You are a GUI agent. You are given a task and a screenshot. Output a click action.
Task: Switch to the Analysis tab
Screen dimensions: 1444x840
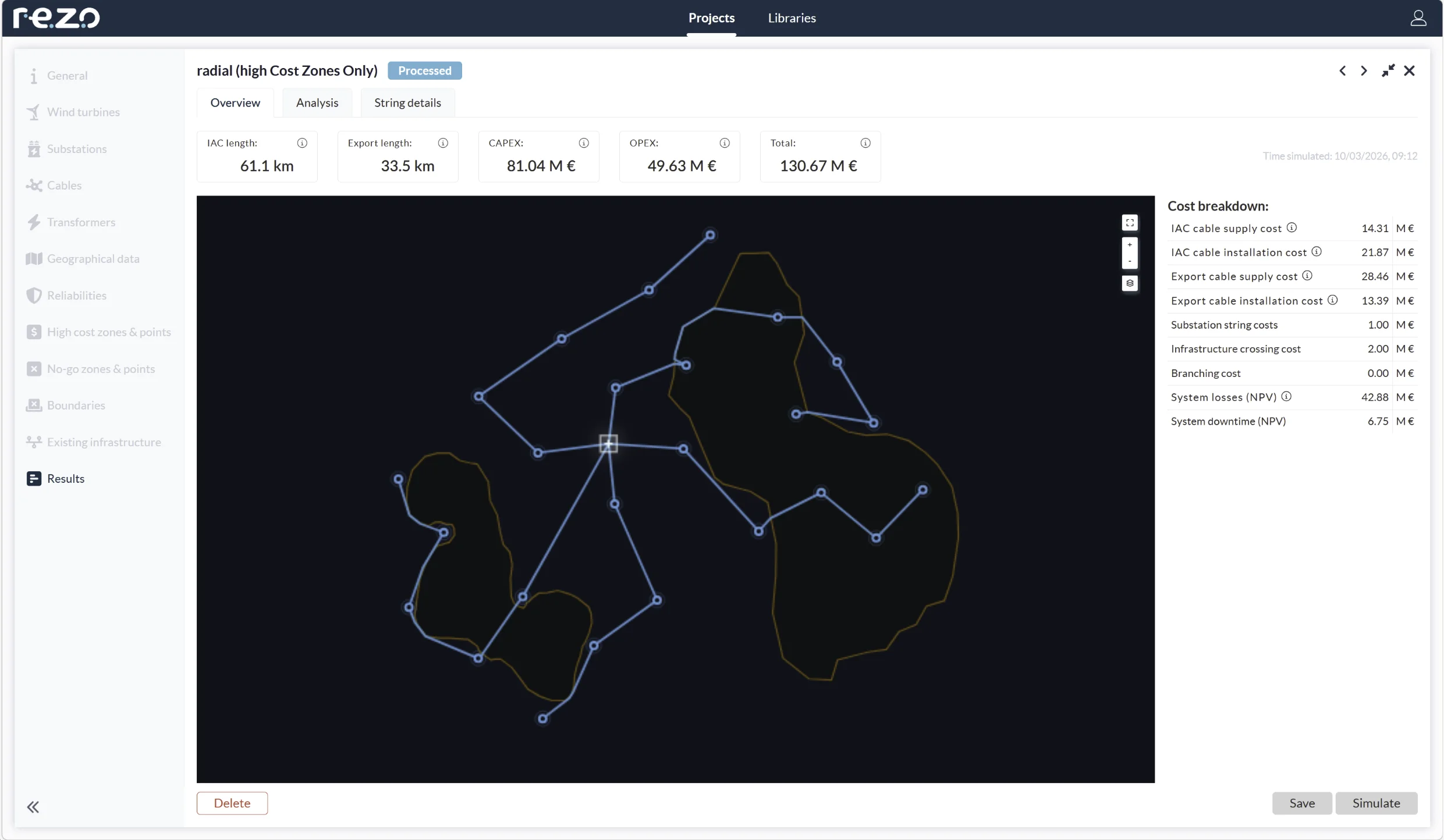(317, 103)
